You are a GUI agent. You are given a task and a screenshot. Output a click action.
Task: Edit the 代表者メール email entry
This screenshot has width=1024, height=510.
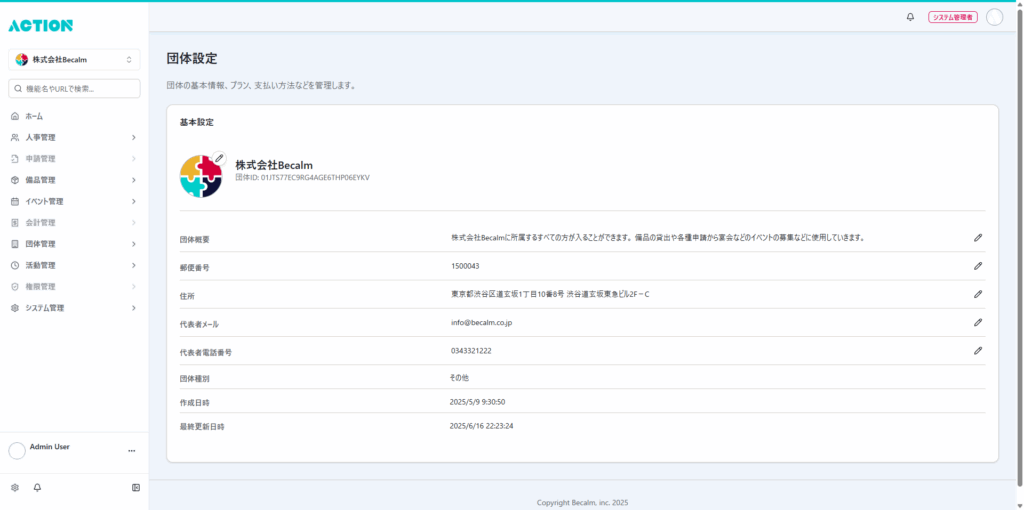(978, 323)
